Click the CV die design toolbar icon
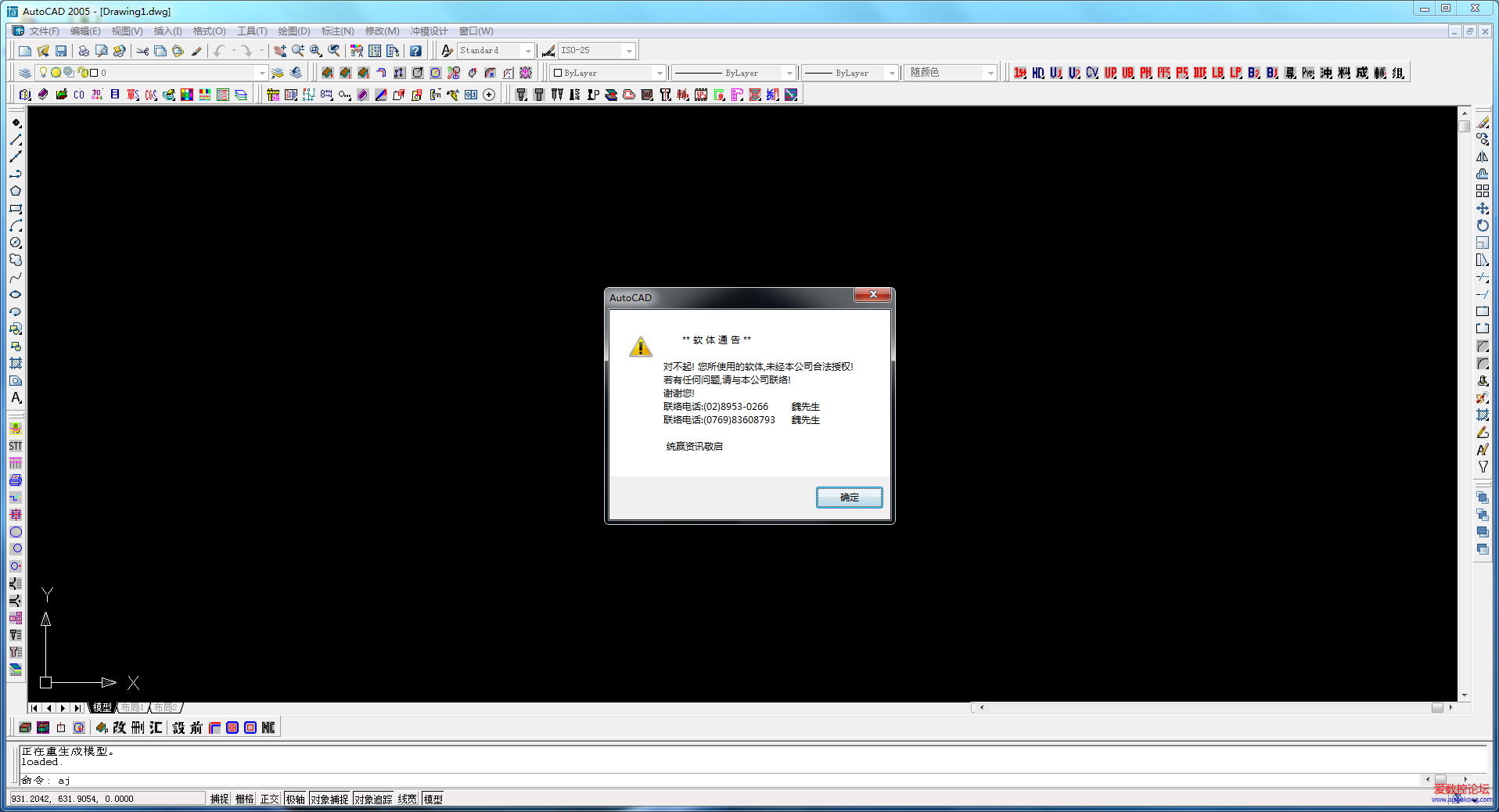 1092,73
